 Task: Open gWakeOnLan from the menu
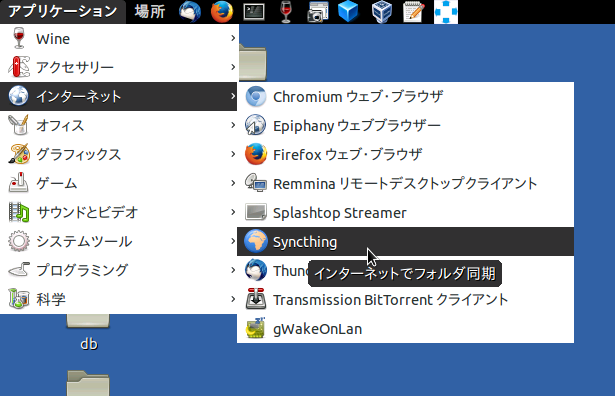pyautogui.click(x=406, y=329)
